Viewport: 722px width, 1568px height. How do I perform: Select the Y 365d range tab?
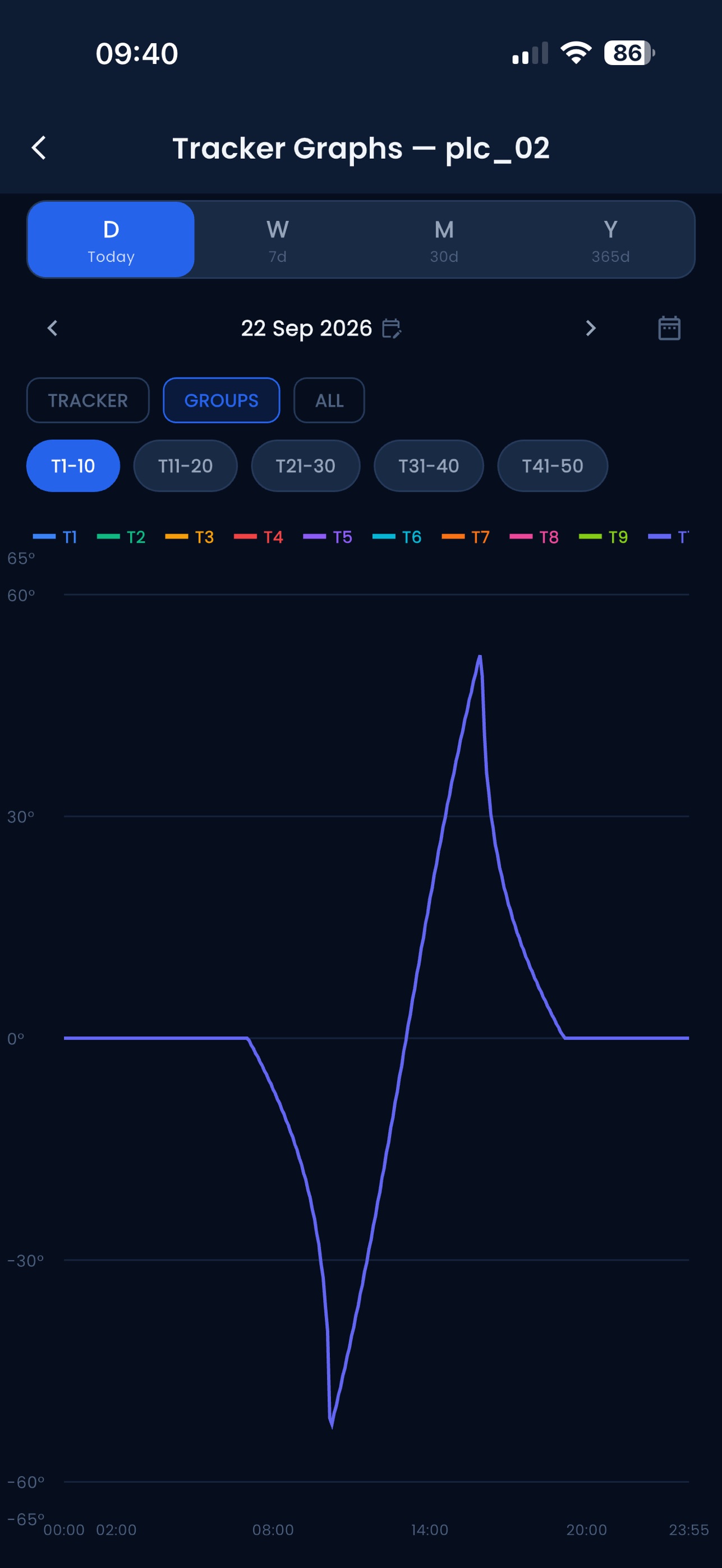click(610, 240)
